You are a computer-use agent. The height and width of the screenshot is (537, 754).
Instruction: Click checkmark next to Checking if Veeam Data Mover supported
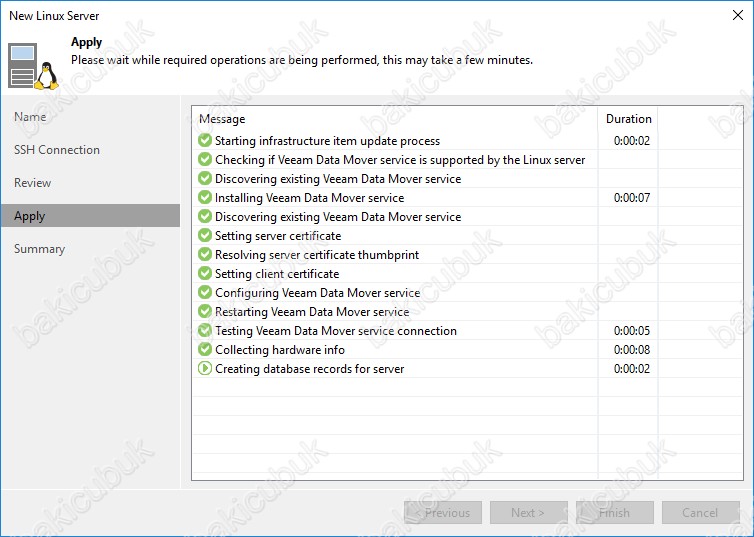(x=205, y=160)
